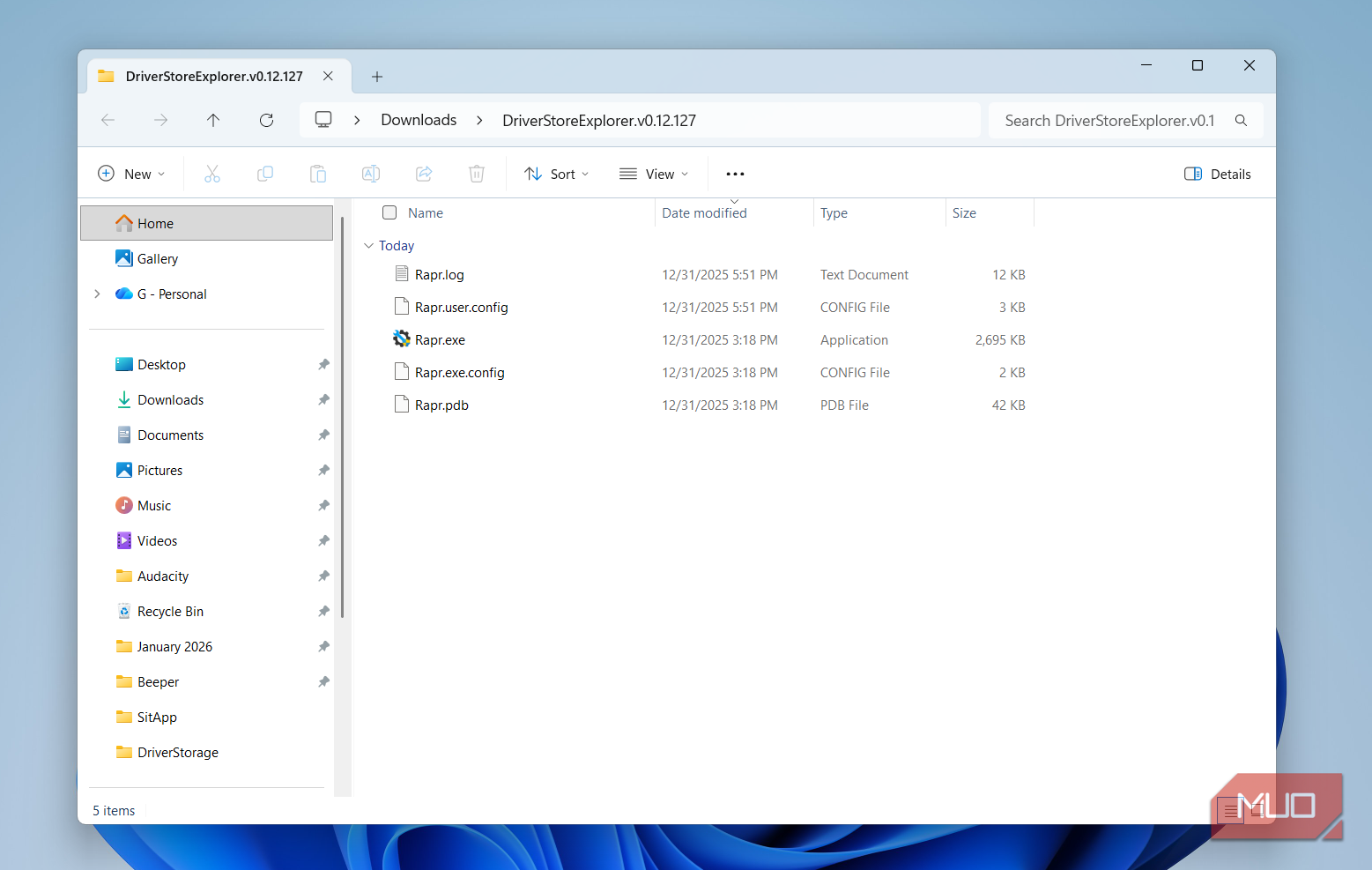Open the View dropdown menu
Screen dimensions: 1372x870
(x=654, y=174)
